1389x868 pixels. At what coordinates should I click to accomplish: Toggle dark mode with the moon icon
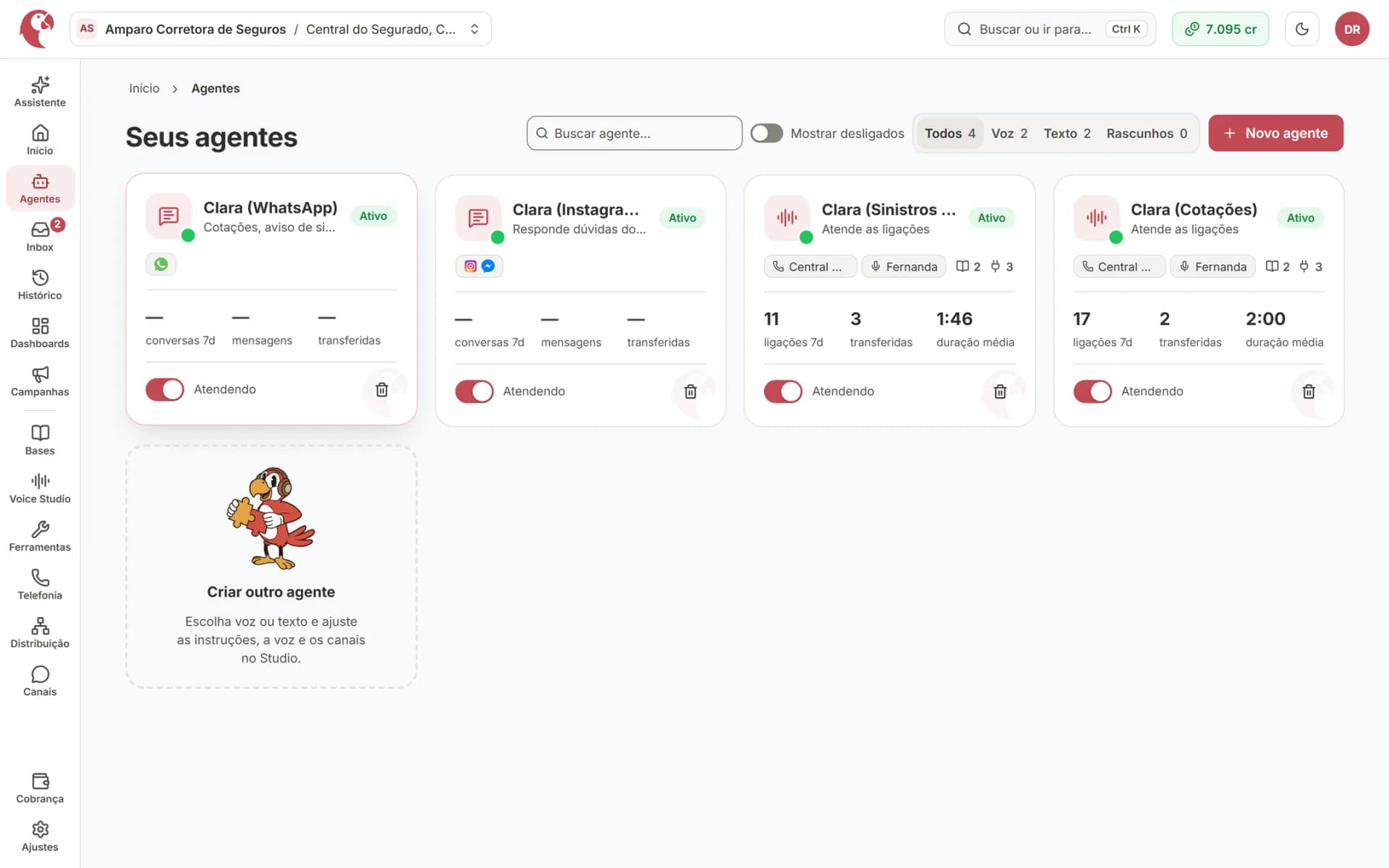pyautogui.click(x=1302, y=29)
